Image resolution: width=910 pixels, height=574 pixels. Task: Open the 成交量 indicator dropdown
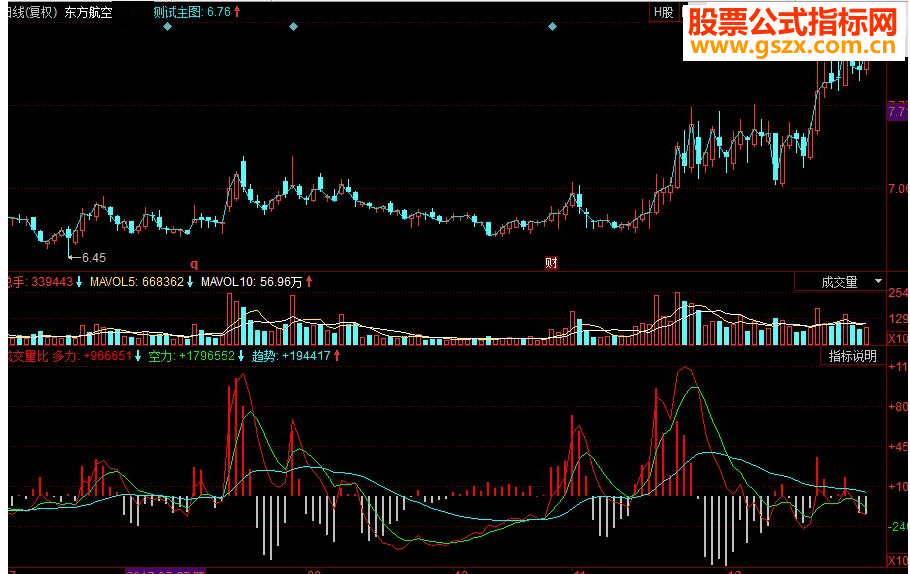point(842,282)
